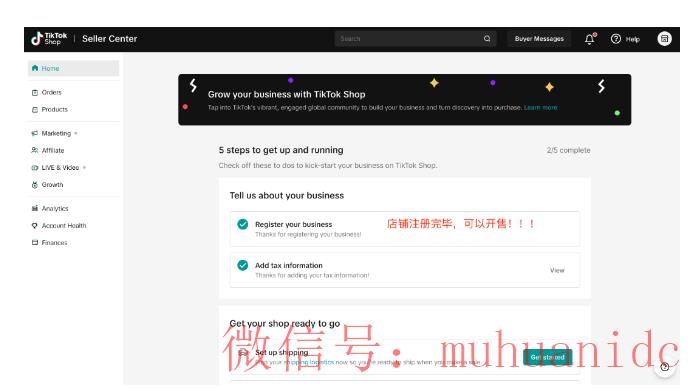Click the floating help icon at bottom right

(664, 367)
